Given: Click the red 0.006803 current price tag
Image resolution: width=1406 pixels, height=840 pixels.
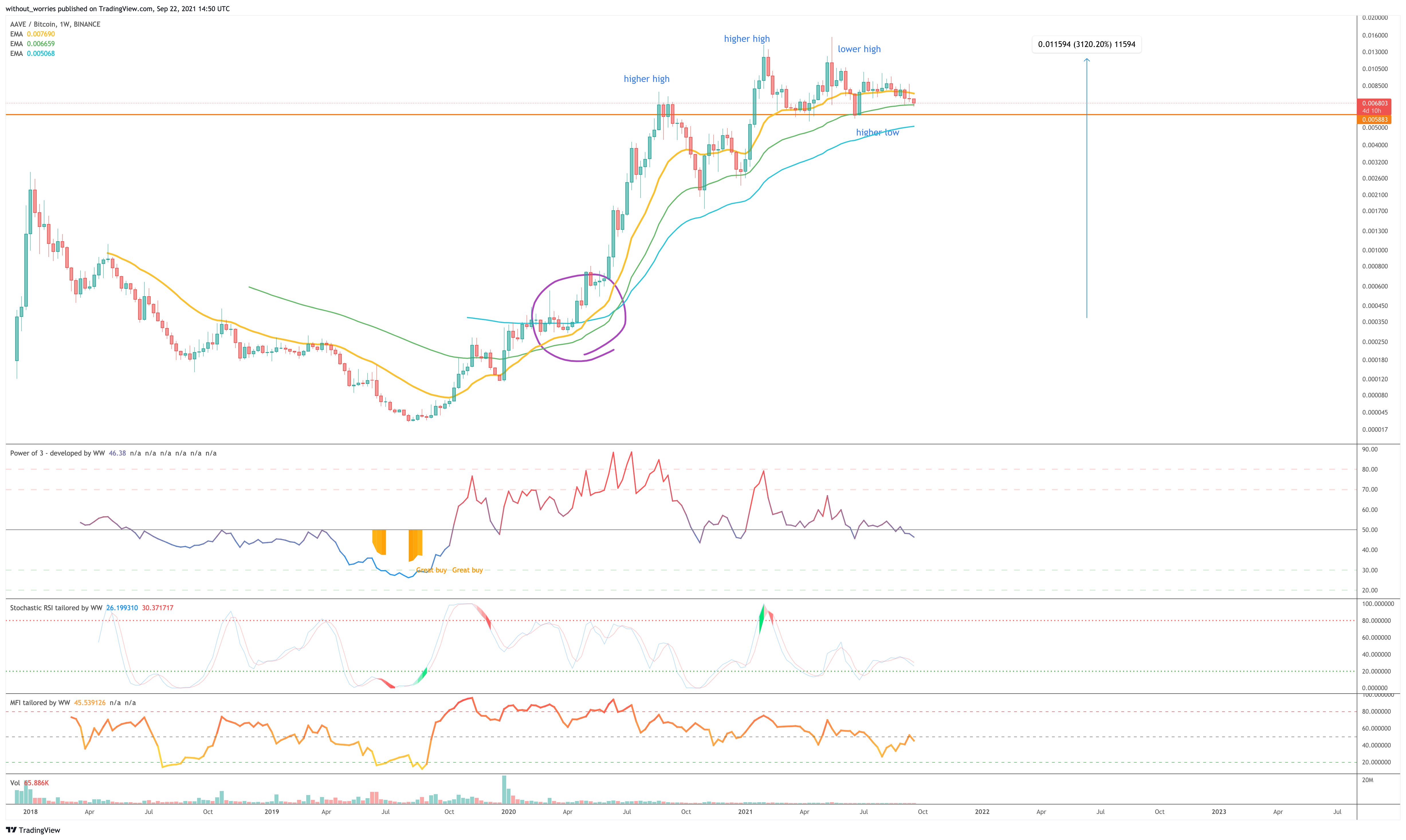Looking at the screenshot, I should pyautogui.click(x=1374, y=103).
